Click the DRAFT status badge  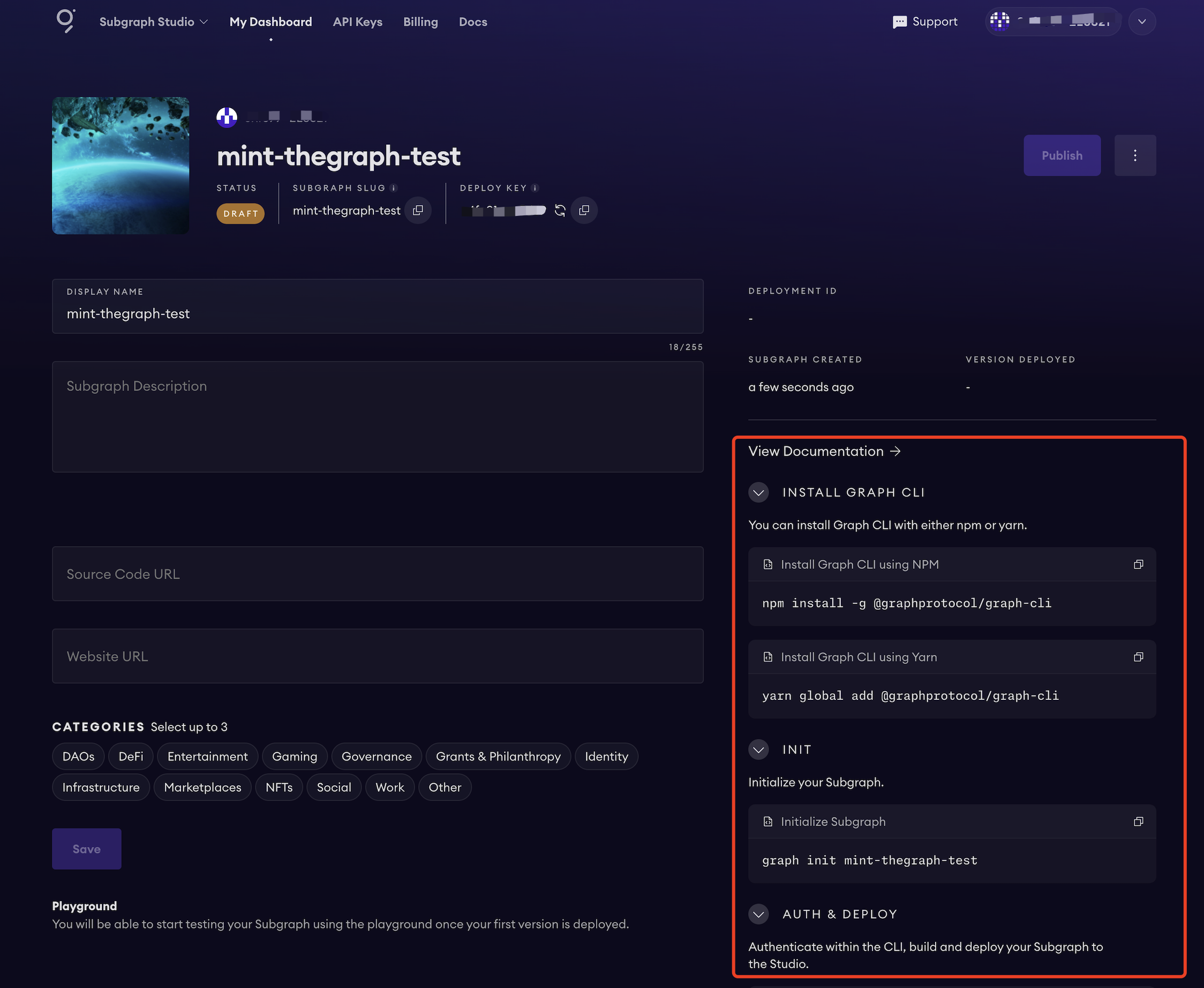tap(240, 213)
